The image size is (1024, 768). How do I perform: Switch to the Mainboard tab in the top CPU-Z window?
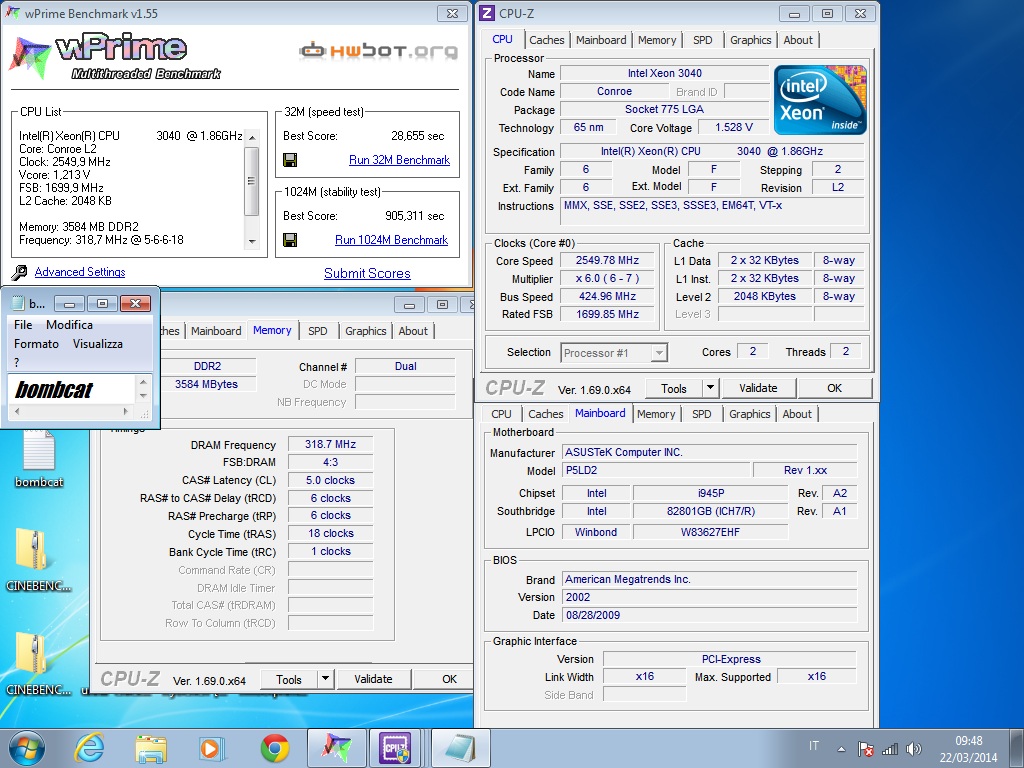(601, 40)
